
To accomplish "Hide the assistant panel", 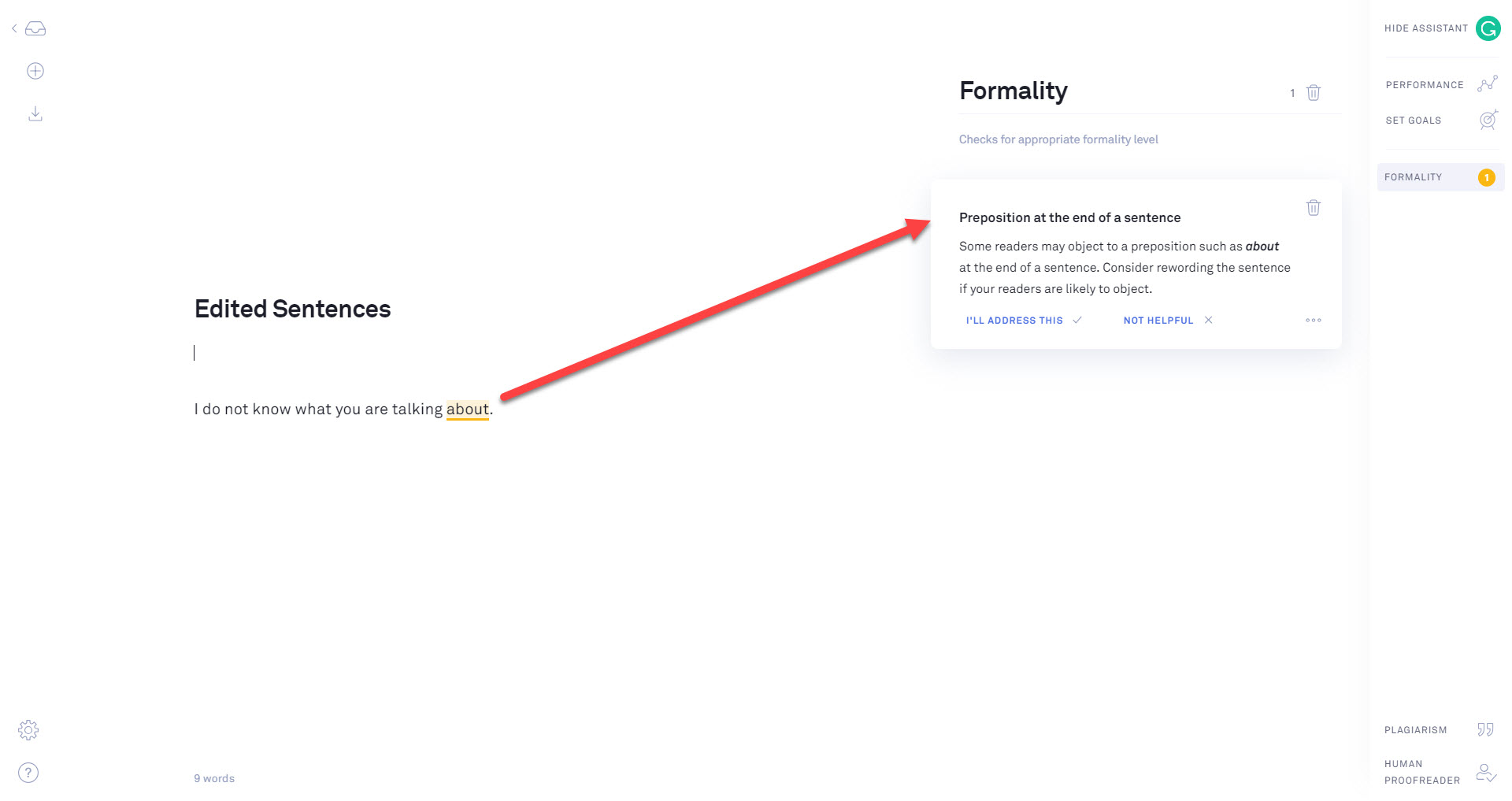I will pyautogui.click(x=1425, y=28).
